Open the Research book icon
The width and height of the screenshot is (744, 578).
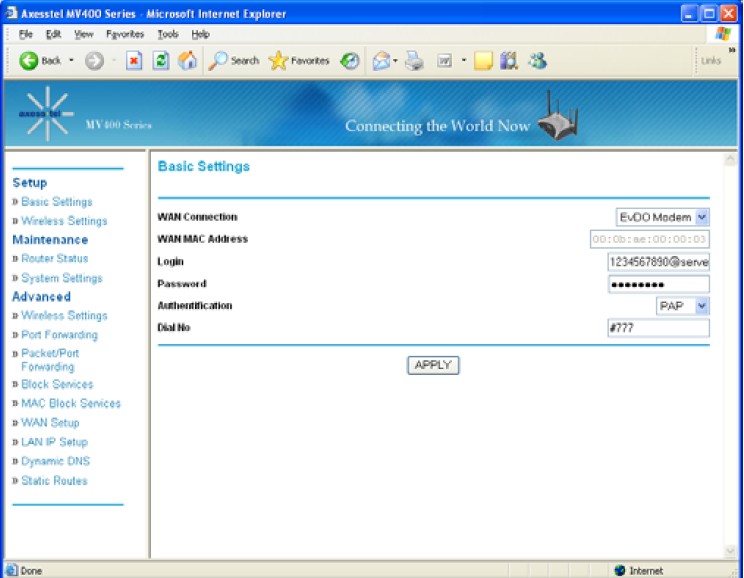509,61
